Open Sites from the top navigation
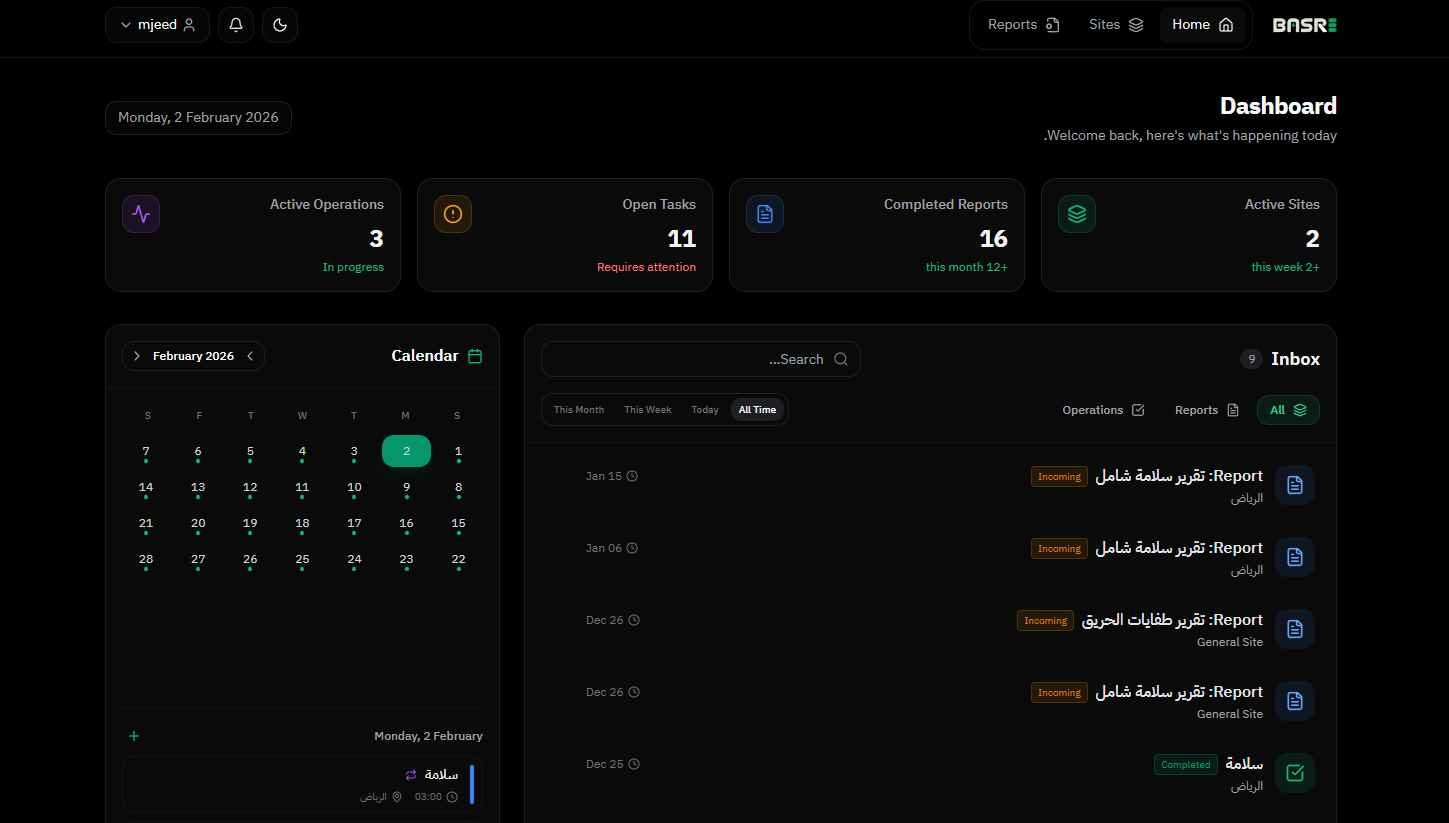The height and width of the screenshot is (823, 1449). click(x=1114, y=24)
